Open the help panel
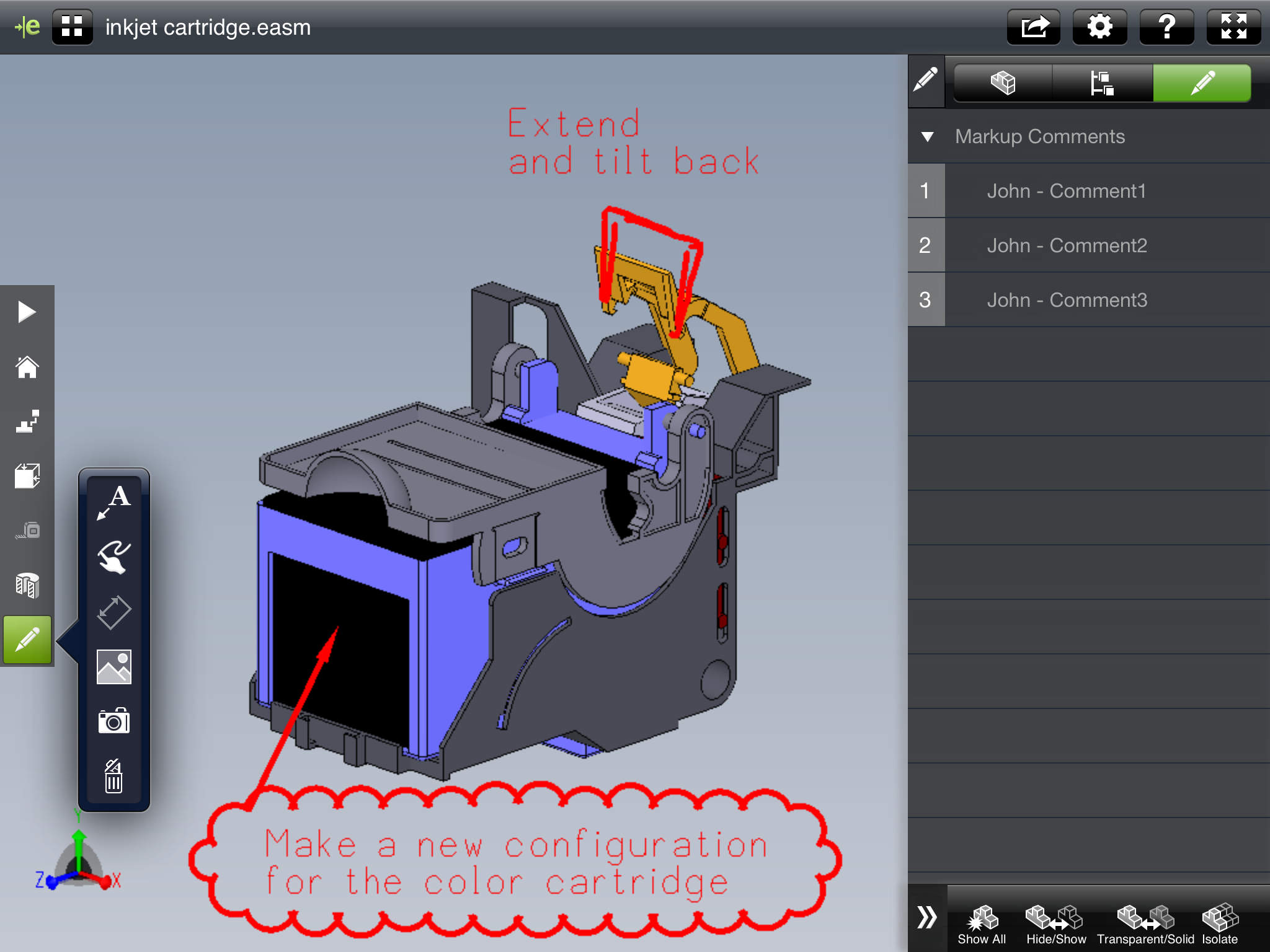The width and height of the screenshot is (1270, 952). 1168,26
